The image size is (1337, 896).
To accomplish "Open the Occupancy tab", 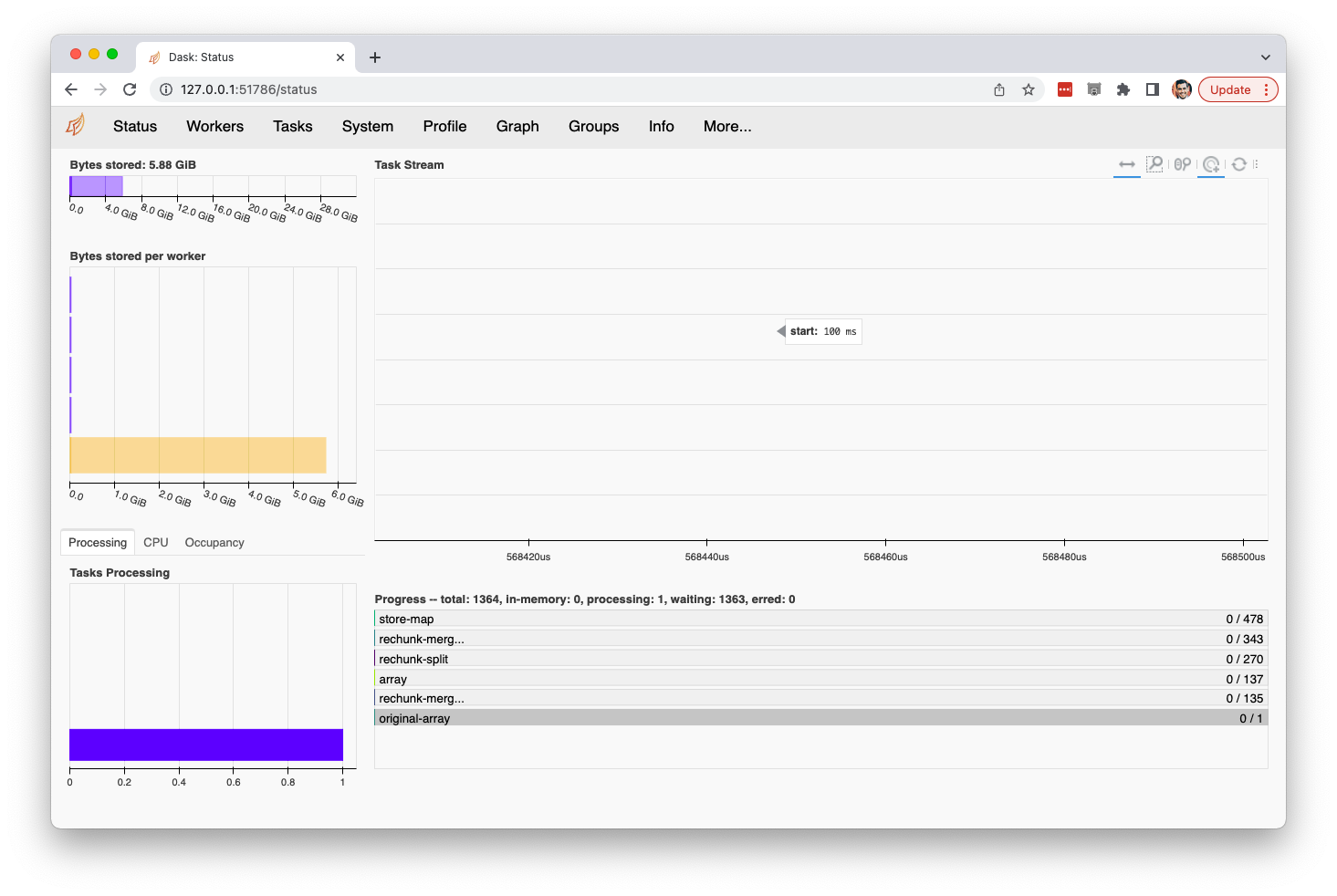I will coord(214,542).
